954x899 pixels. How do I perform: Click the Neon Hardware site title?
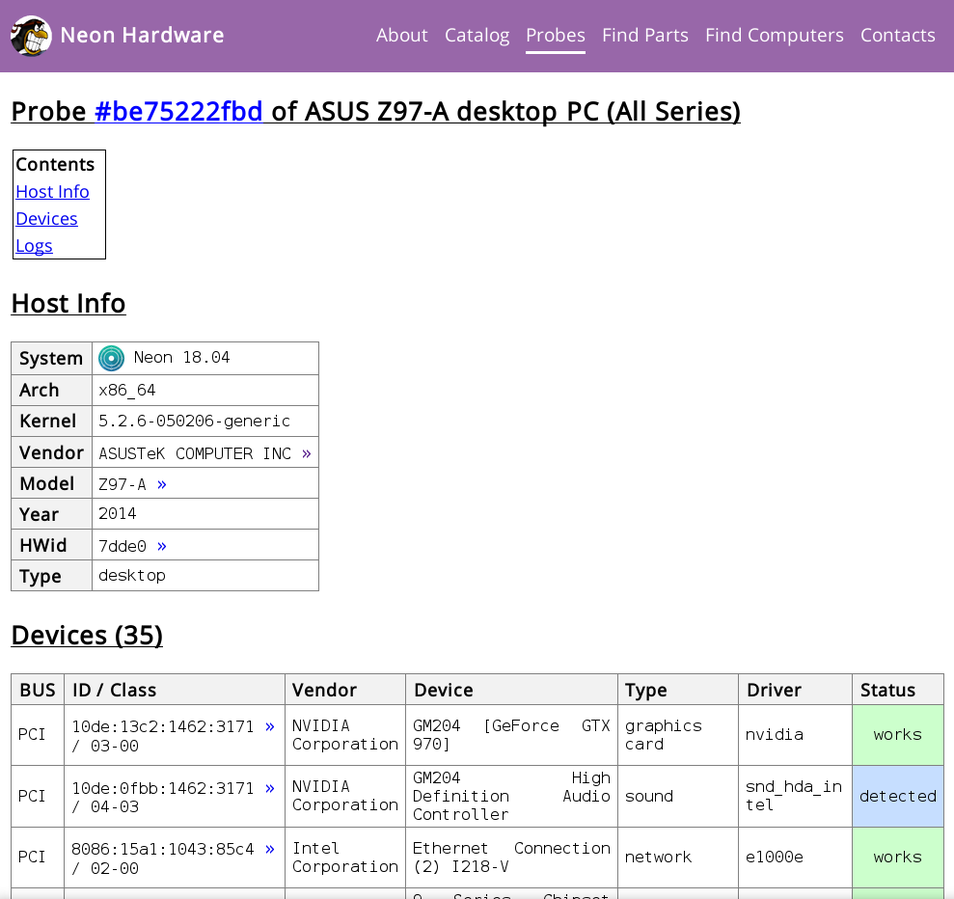point(141,35)
